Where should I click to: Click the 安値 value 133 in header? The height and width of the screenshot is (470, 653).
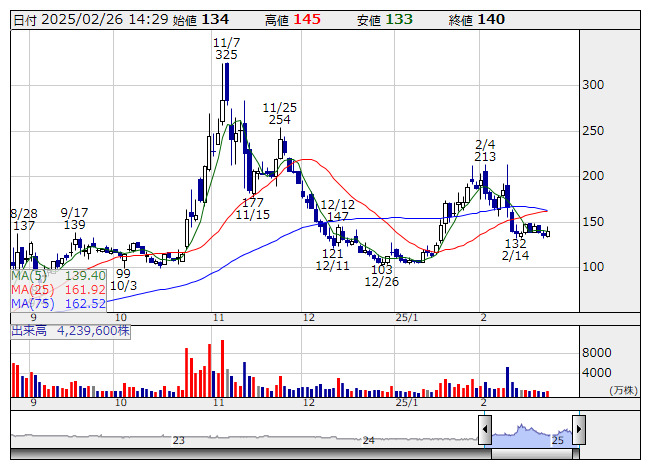pos(399,20)
